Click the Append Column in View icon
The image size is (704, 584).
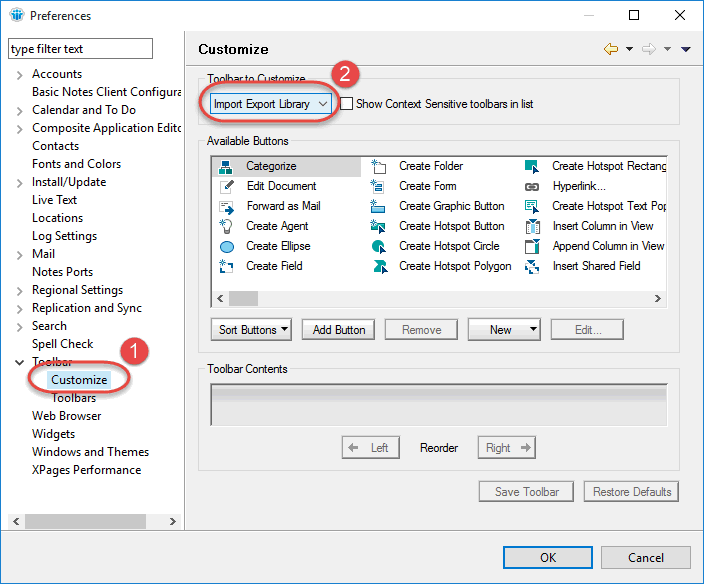(532, 246)
